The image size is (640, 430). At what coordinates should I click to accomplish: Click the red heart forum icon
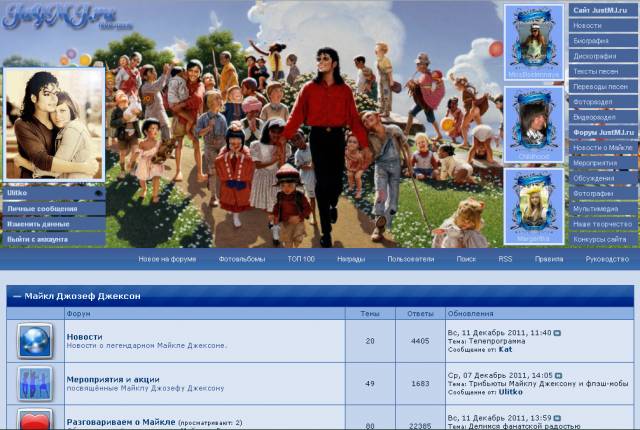pyautogui.click(x=34, y=420)
